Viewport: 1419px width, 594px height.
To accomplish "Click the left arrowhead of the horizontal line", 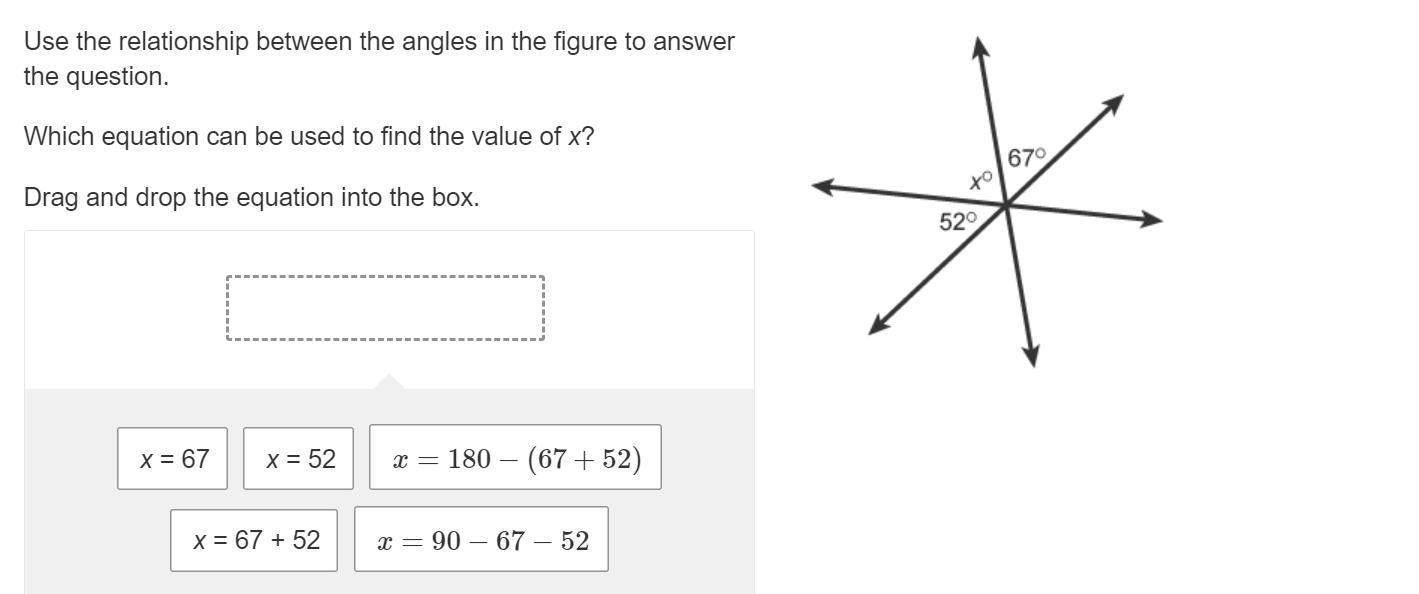I will (x=822, y=186).
